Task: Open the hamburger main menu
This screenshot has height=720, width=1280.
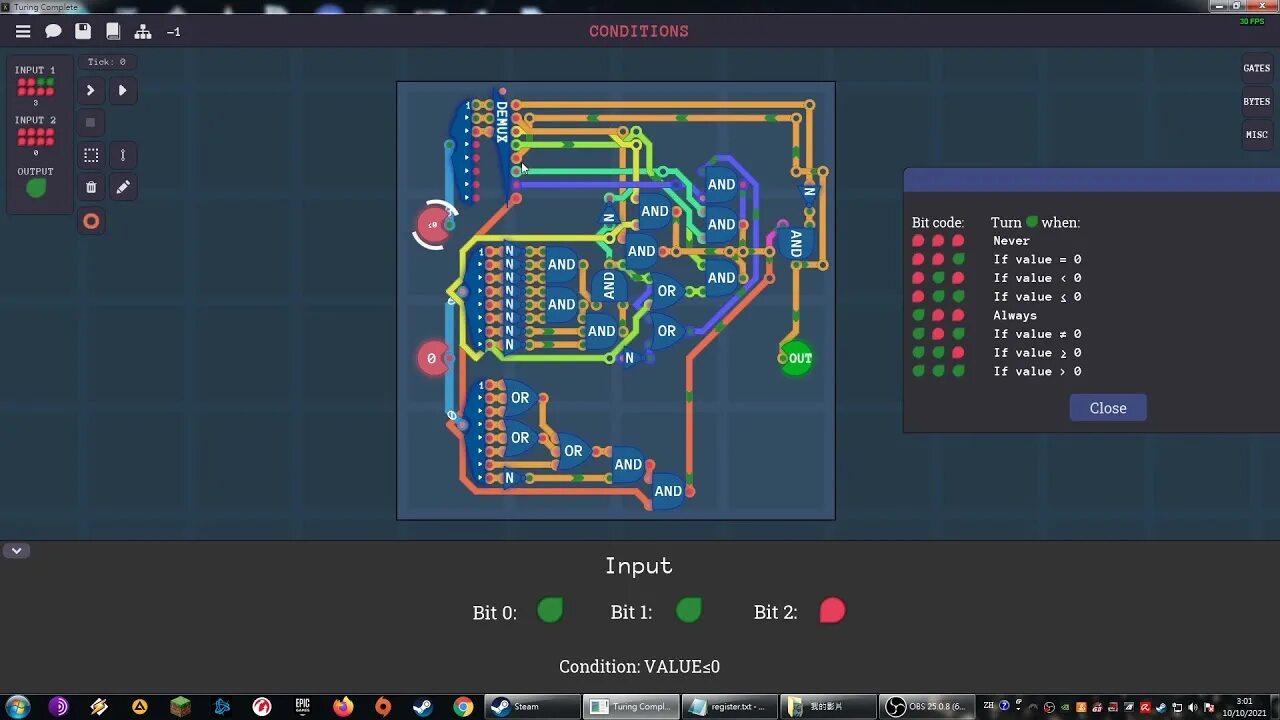Action: click(23, 31)
